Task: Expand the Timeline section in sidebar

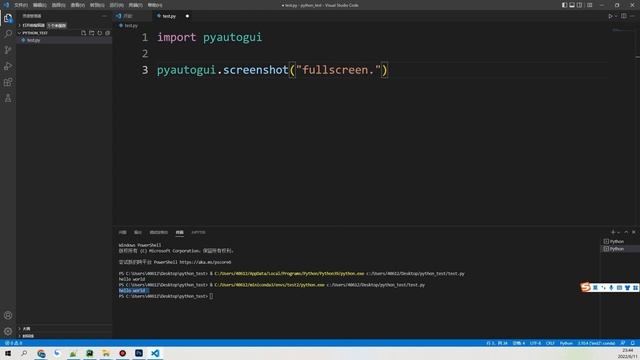Action: (x=64, y=336)
